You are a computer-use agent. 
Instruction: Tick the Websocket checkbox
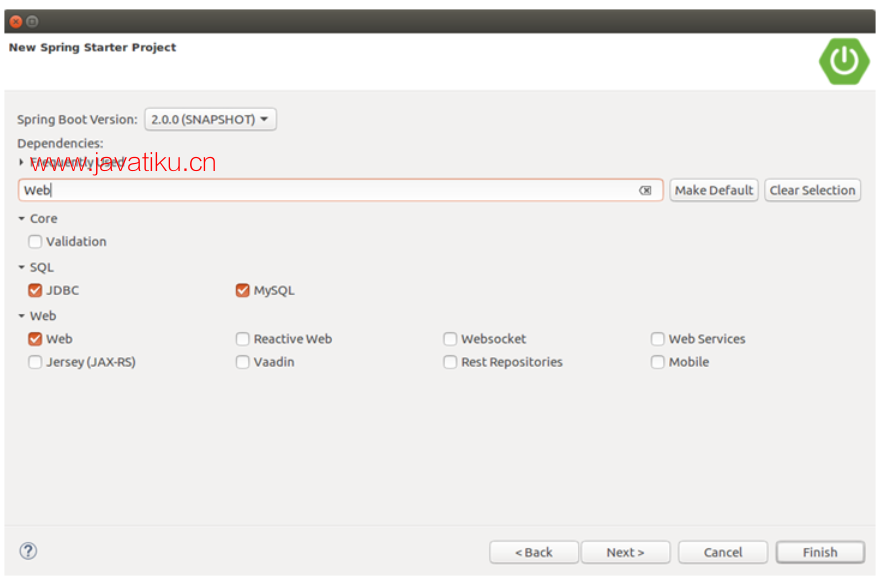[x=450, y=339]
